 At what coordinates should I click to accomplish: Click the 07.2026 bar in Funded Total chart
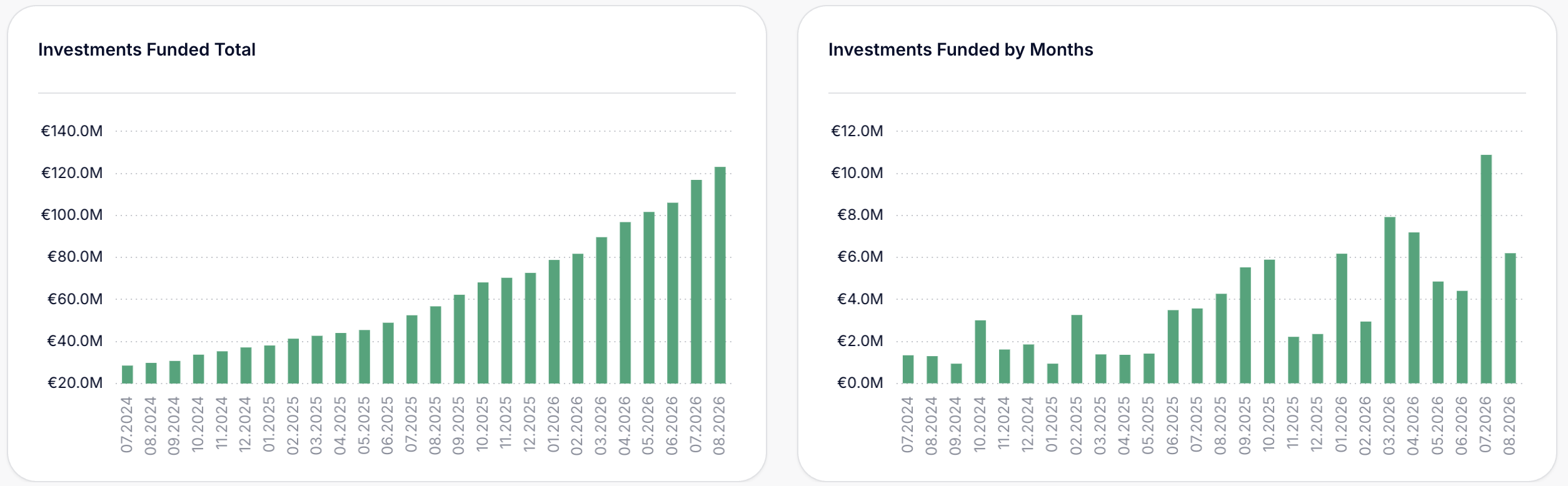point(696,281)
